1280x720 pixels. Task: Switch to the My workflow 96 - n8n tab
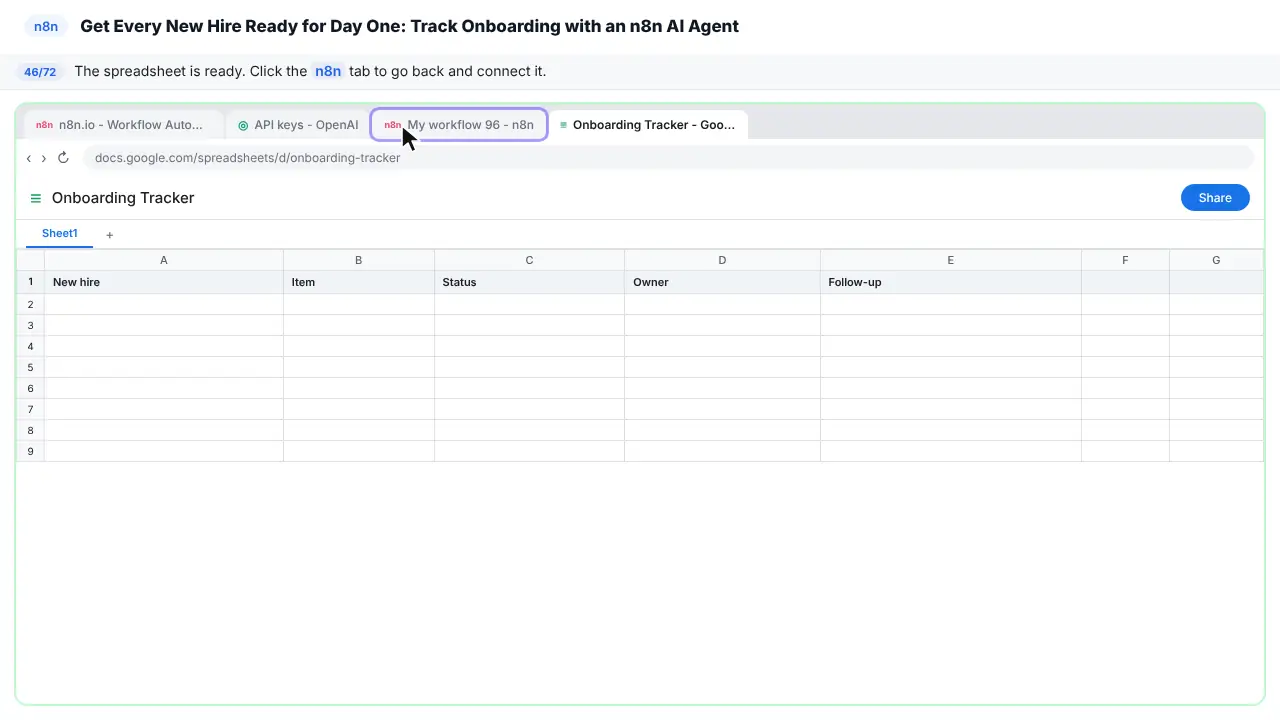pyautogui.click(x=459, y=125)
